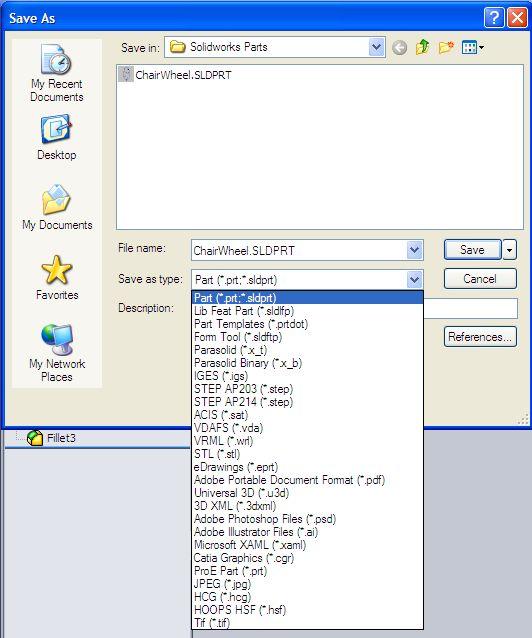Choose HOOPS HSF (*.hsf) format

[307, 610]
